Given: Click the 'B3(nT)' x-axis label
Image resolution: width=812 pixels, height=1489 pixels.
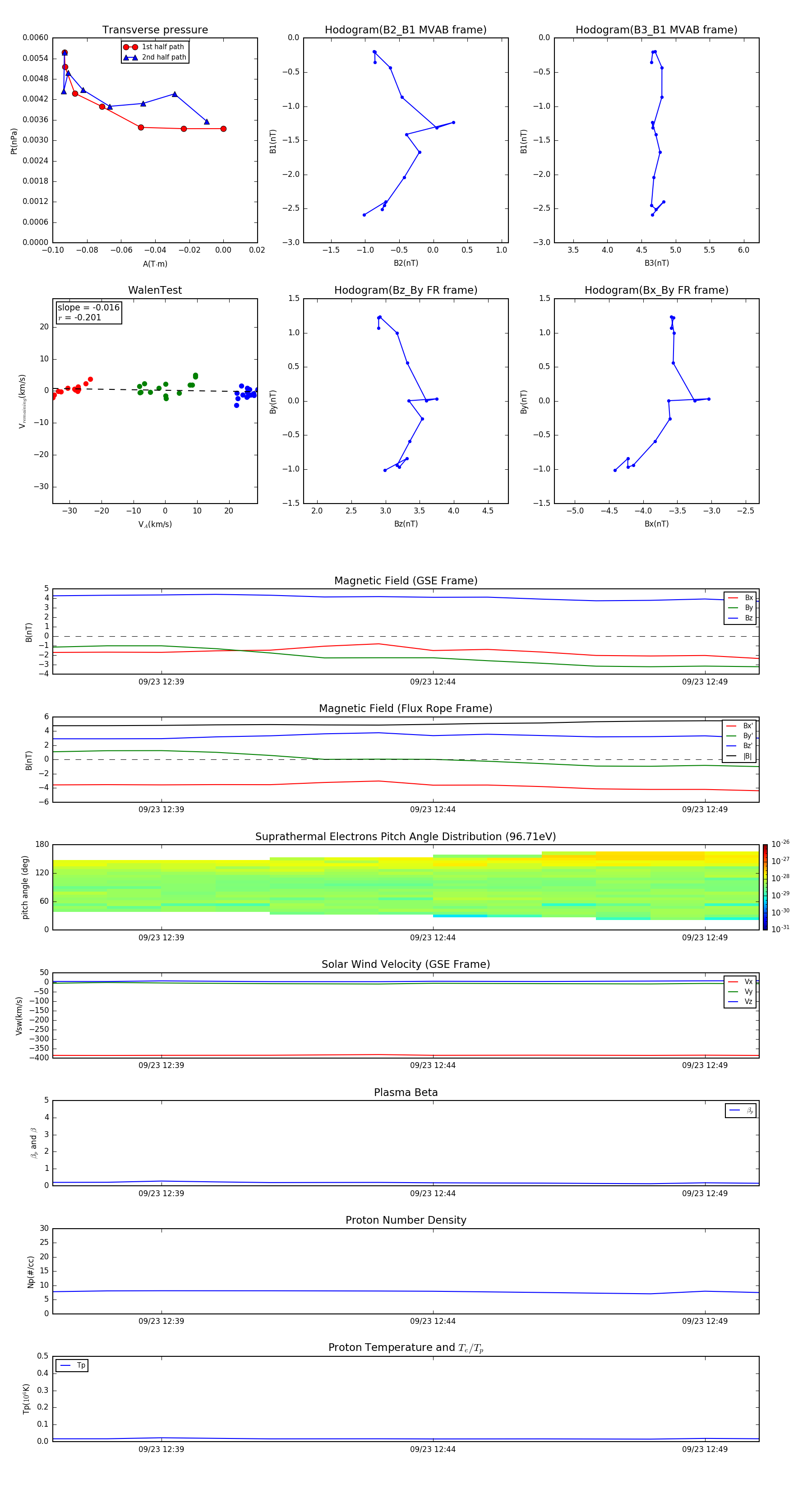Looking at the screenshot, I should (656, 264).
